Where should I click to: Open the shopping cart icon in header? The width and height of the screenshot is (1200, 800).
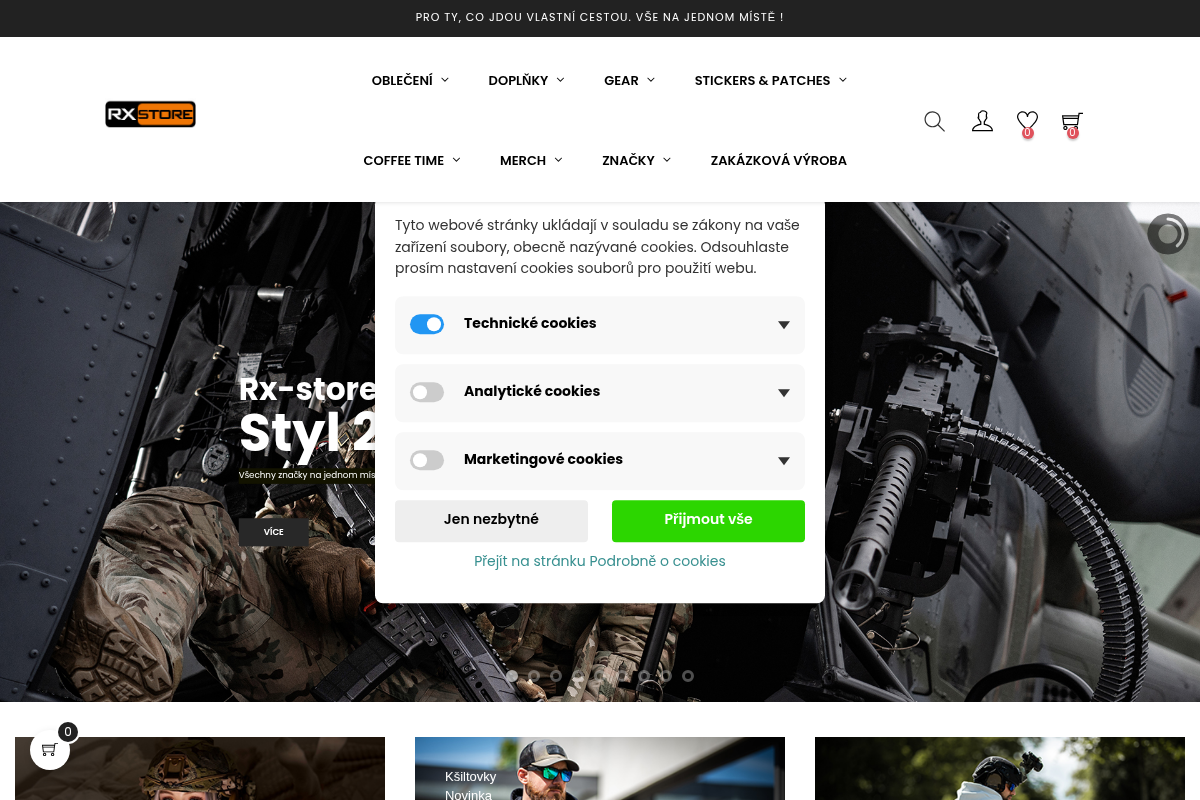[x=1072, y=122]
